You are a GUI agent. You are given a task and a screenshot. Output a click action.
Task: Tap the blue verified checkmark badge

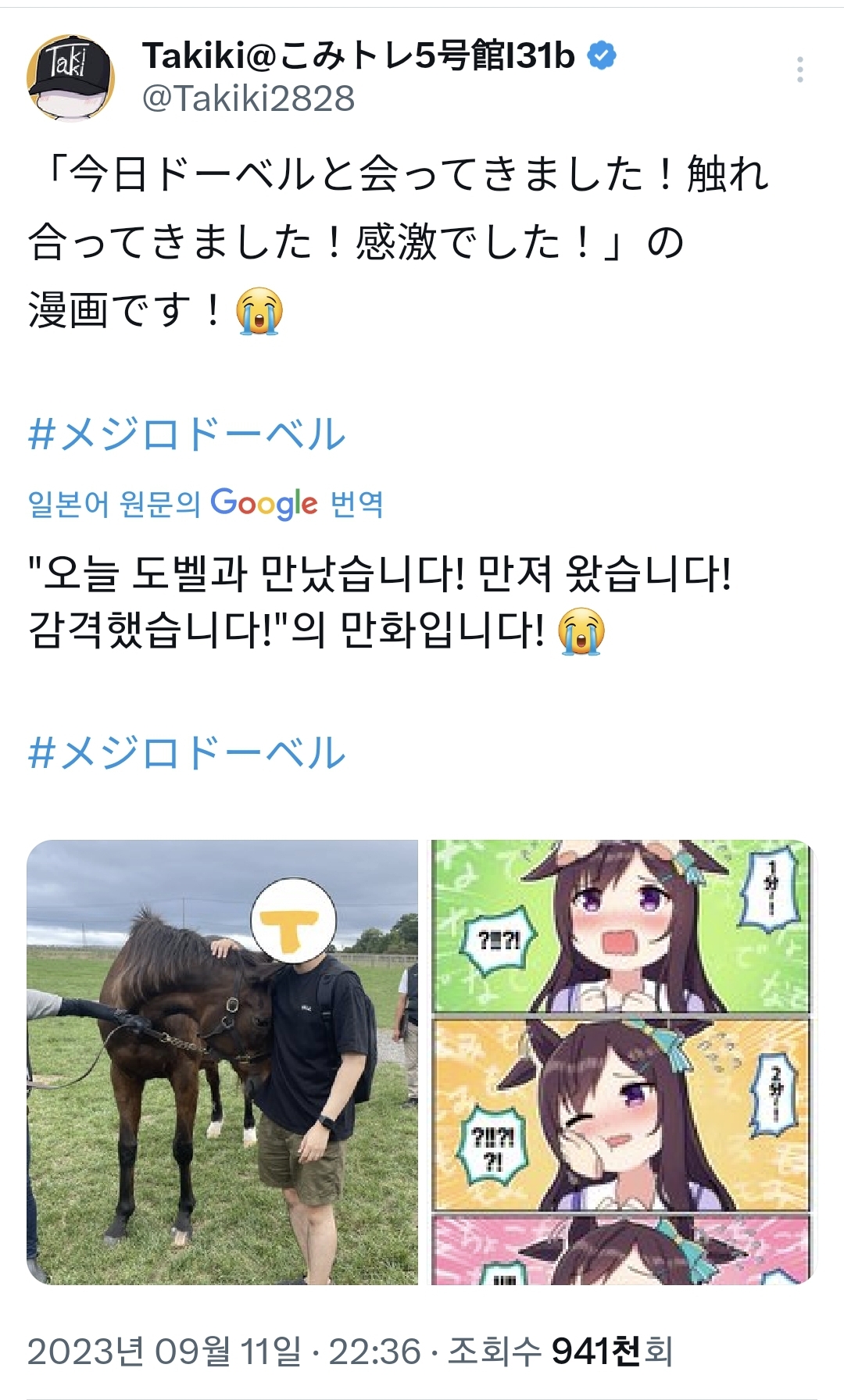602,55
